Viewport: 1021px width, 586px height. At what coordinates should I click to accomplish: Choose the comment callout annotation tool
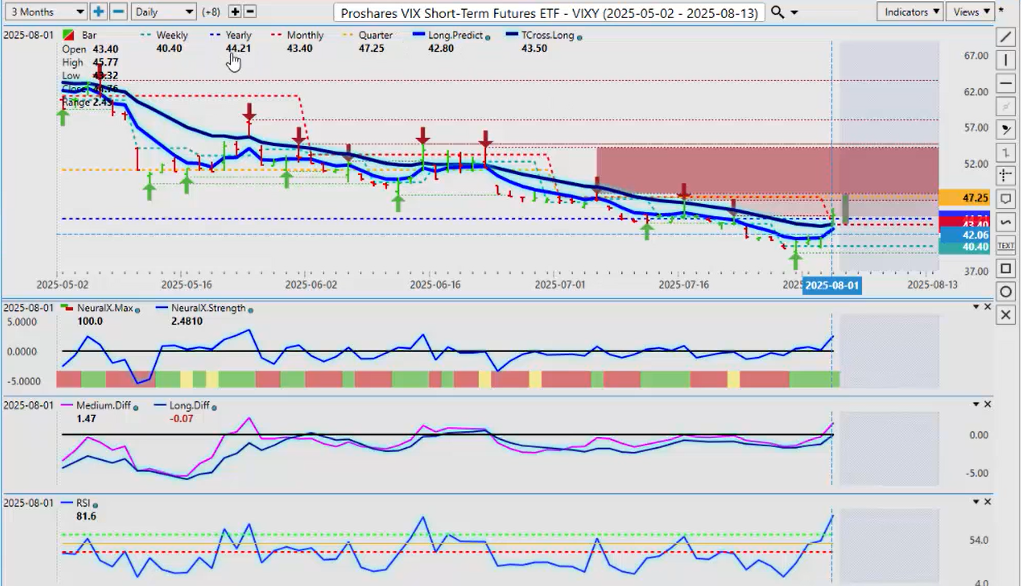tap(1006, 198)
